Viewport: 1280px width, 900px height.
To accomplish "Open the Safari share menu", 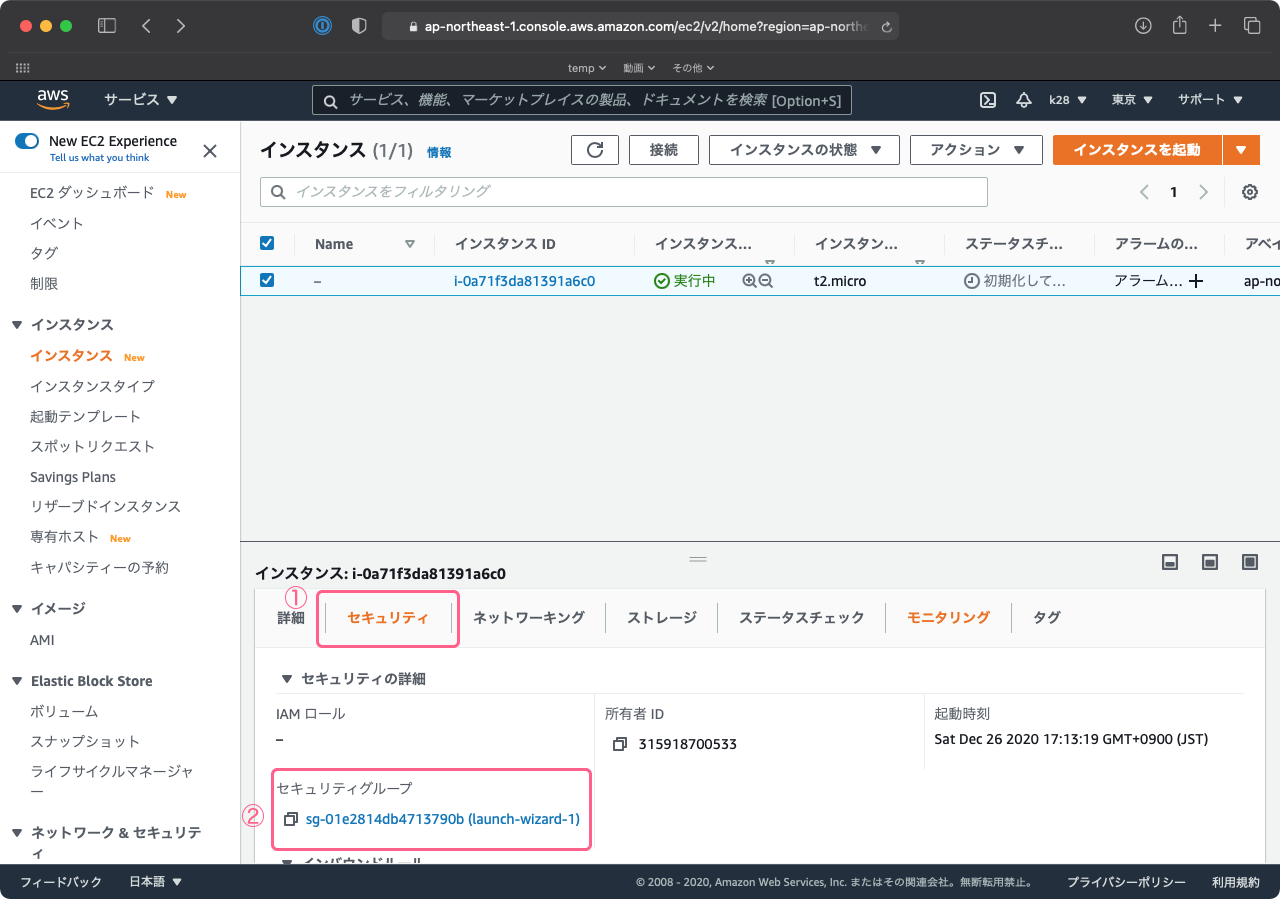I will (x=1179, y=25).
